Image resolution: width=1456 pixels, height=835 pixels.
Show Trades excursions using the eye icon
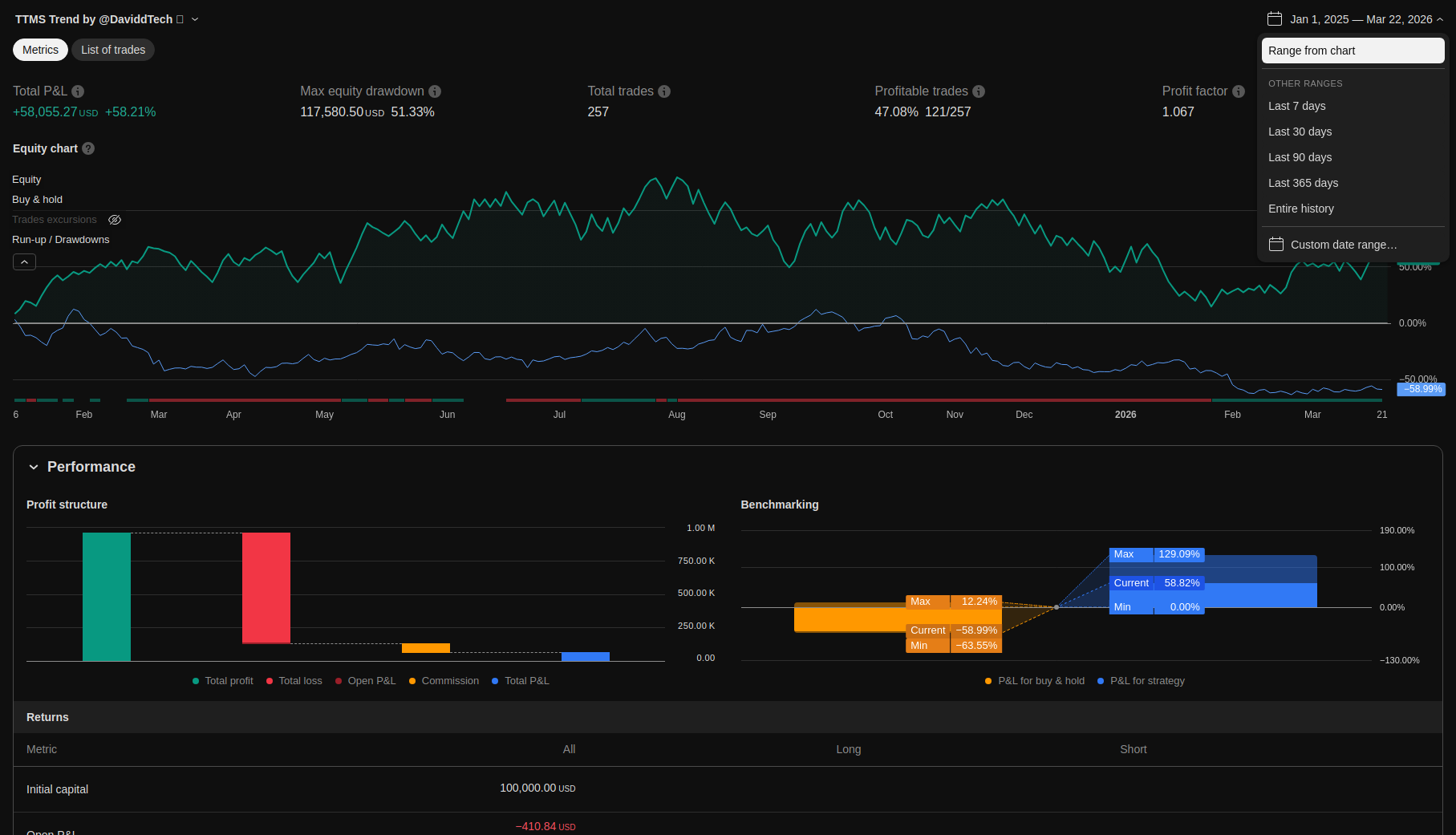coord(115,220)
